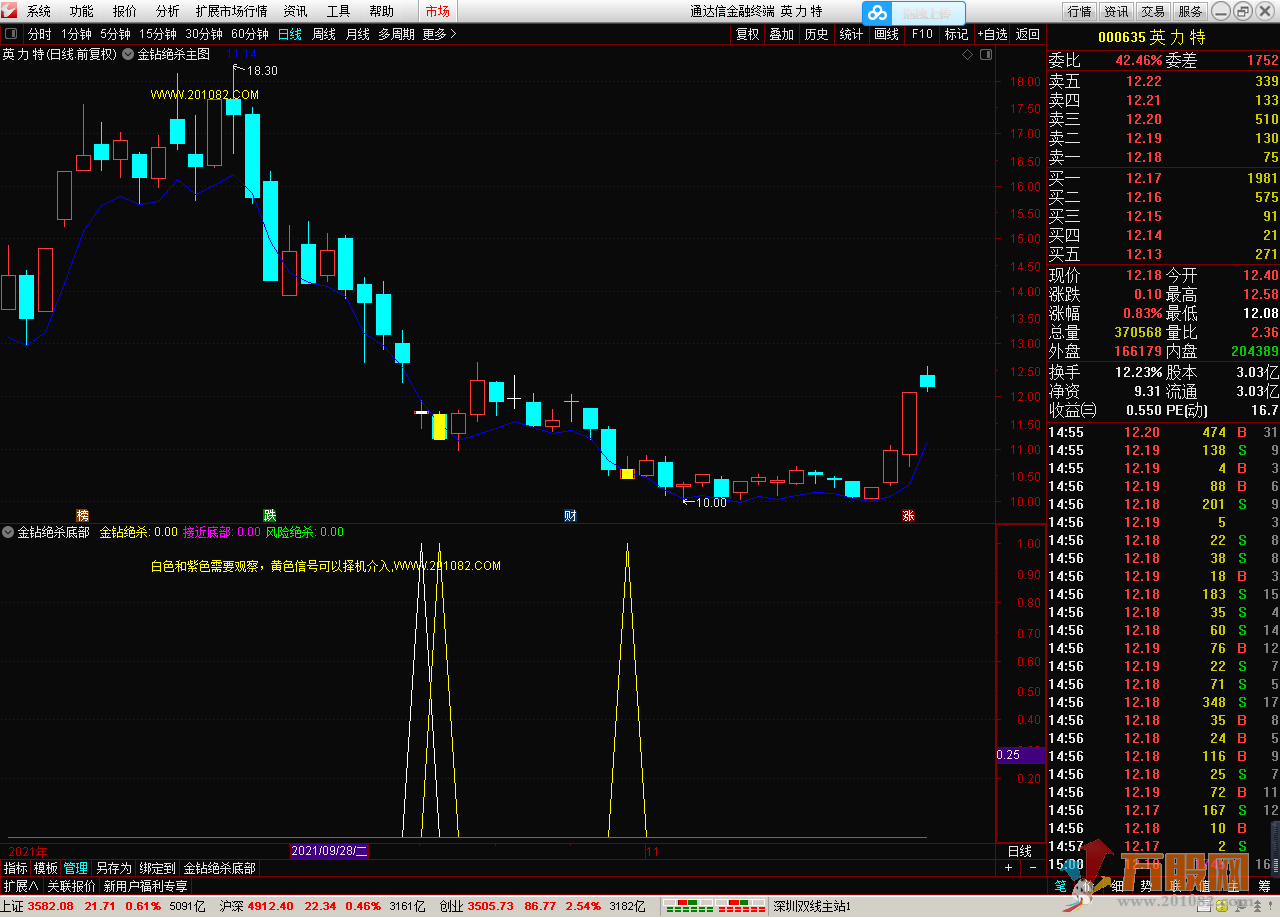Open the 更多 periods dropdown
Image resolution: width=1280 pixels, height=918 pixels.
coord(439,34)
